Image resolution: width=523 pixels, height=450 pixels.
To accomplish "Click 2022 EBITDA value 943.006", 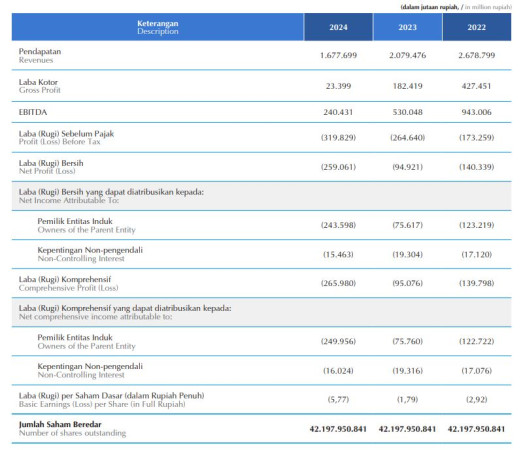I will click(x=476, y=112).
